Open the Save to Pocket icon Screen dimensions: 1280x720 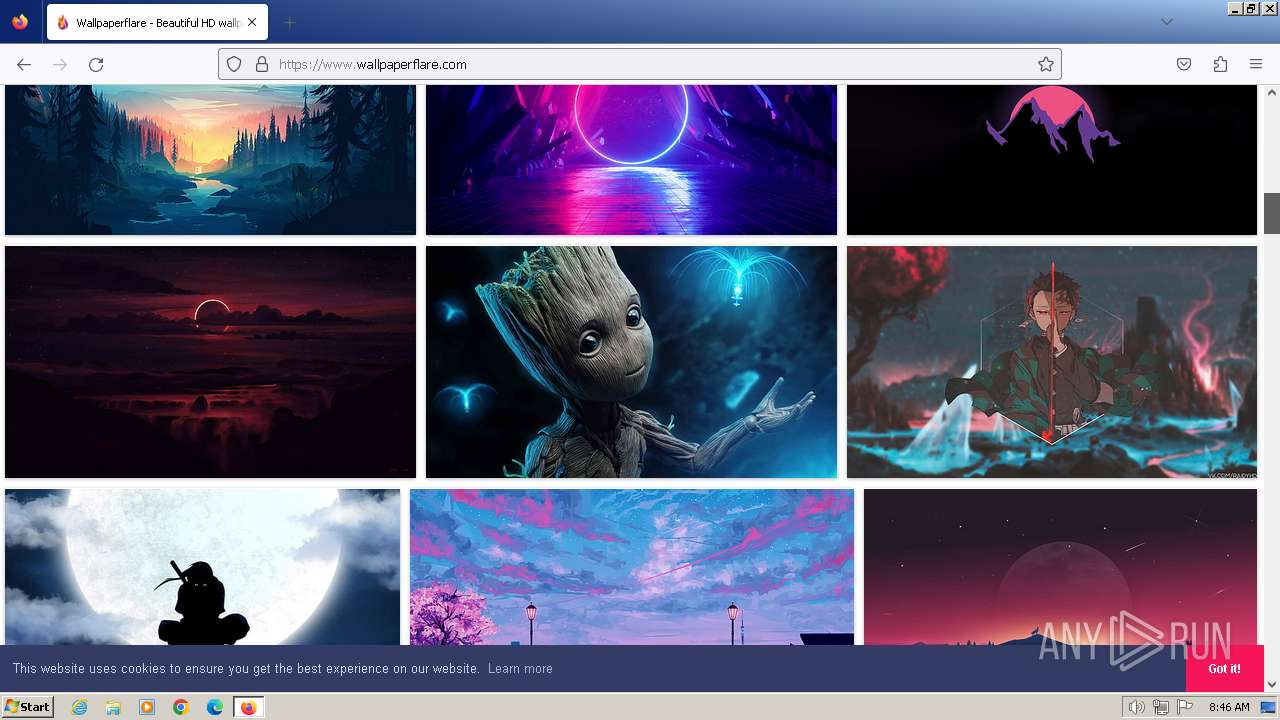coord(1184,64)
